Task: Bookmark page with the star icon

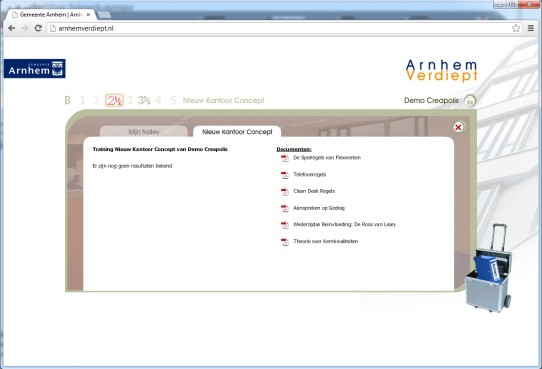Action: (516, 28)
